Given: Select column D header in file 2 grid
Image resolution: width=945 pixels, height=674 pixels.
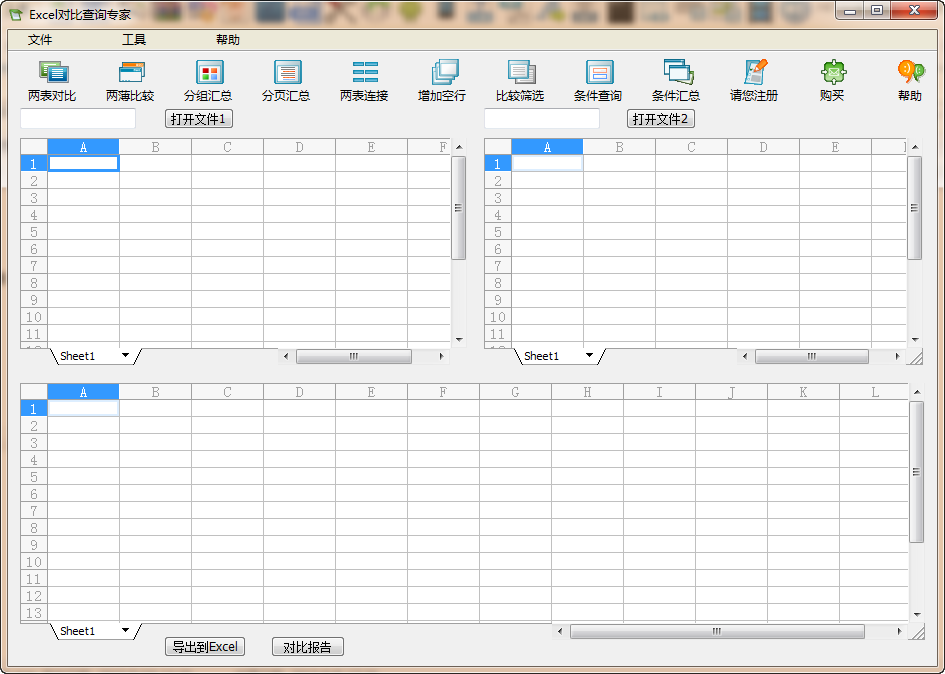Looking at the screenshot, I should pos(764,147).
